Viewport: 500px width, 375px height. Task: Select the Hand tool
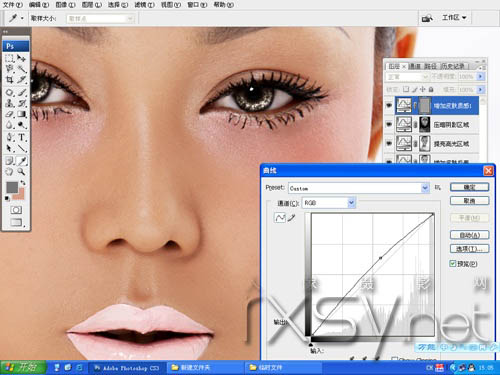coord(9,172)
